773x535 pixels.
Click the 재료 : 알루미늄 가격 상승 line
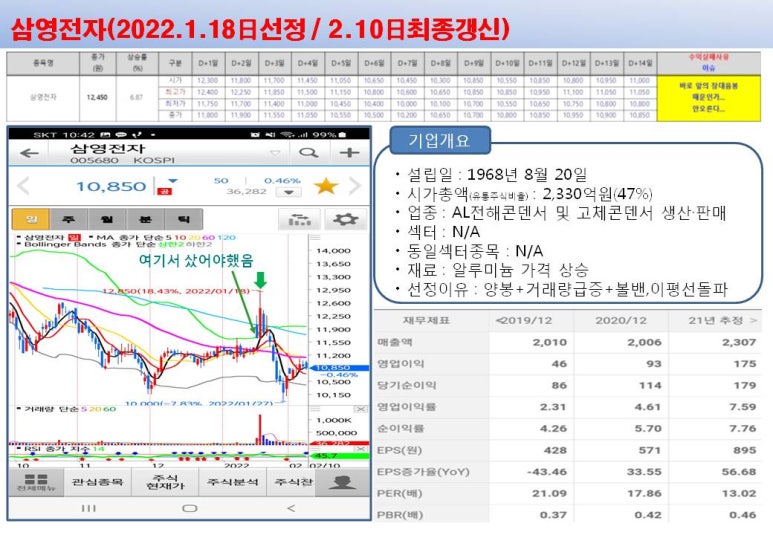click(498, 270)
